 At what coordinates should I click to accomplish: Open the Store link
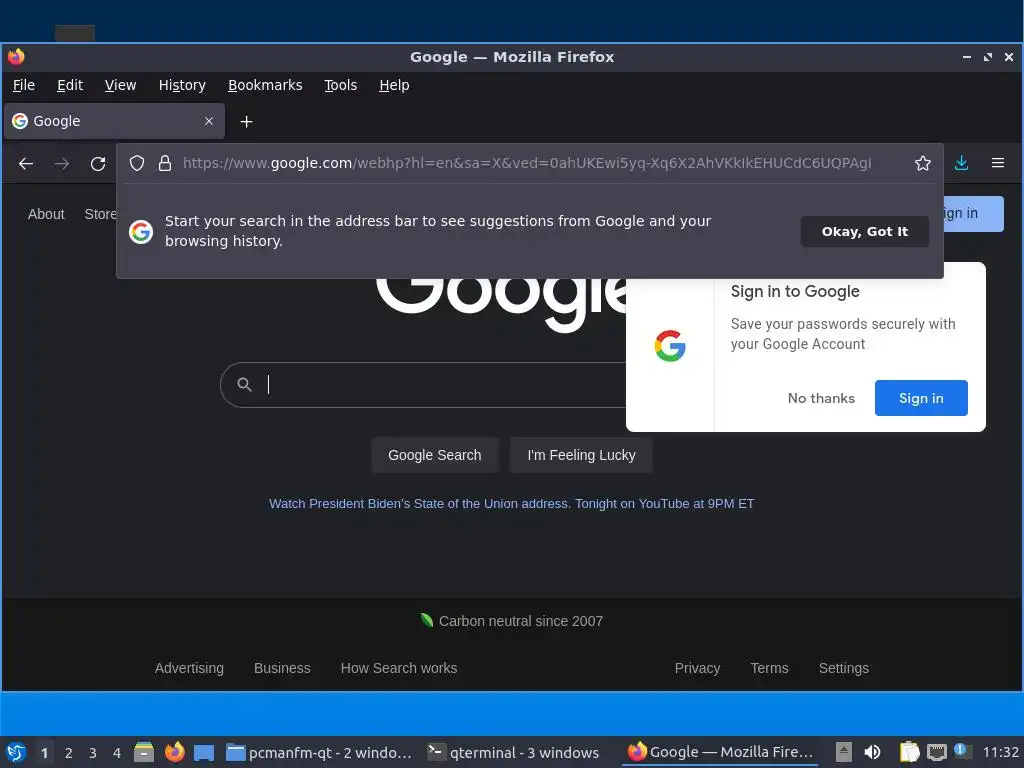[x=100, y=214]
